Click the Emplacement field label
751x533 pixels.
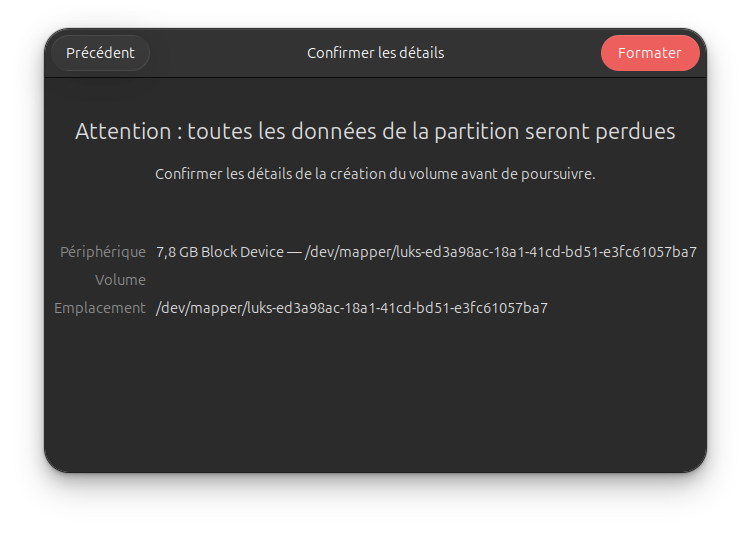100,308
